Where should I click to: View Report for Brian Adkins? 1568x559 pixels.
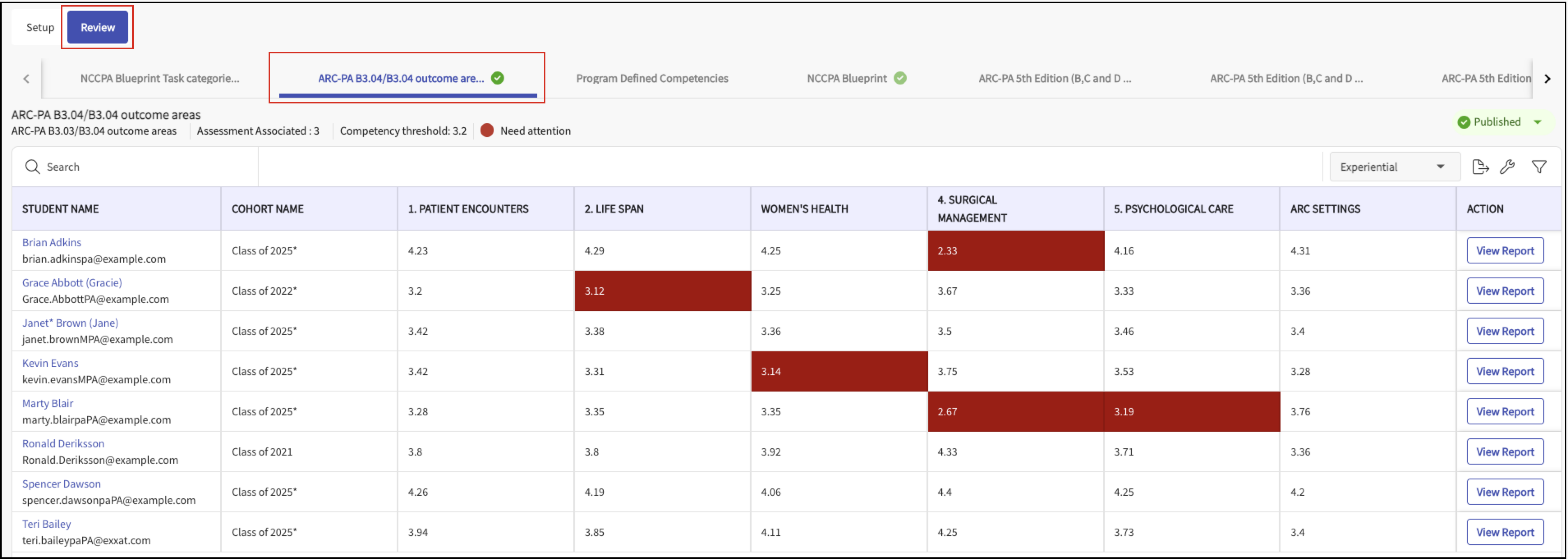pyautogui.click(x=1505, y=251)
